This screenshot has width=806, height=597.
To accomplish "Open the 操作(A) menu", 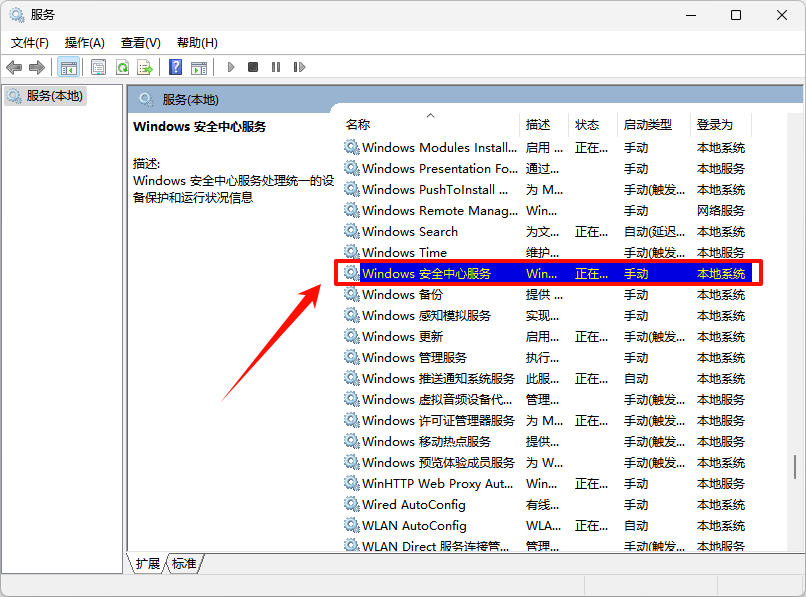I will pyautogui.click(x=85, y=43).
